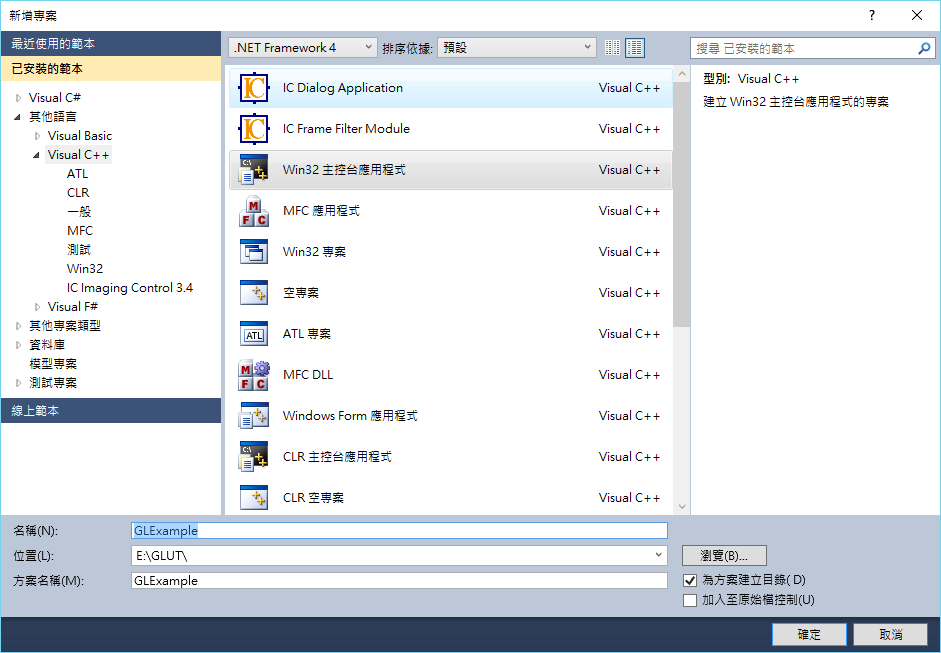
Task: Collapse the 其他語言 tree node
Action: point(18,117)
